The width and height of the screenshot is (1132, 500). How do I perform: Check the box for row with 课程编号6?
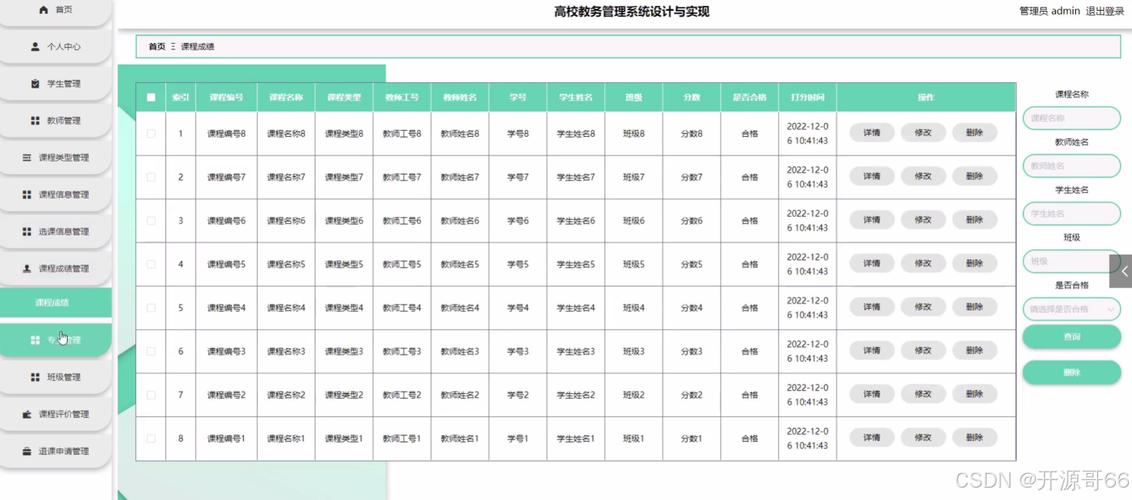[151, 221]
